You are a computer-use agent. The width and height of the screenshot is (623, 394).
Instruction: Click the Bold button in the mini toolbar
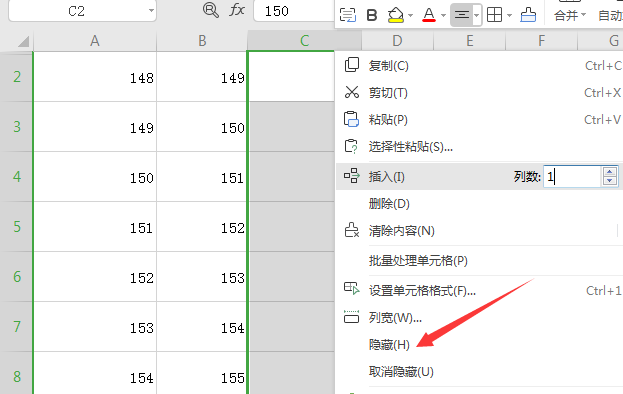(x=372, y=15)
